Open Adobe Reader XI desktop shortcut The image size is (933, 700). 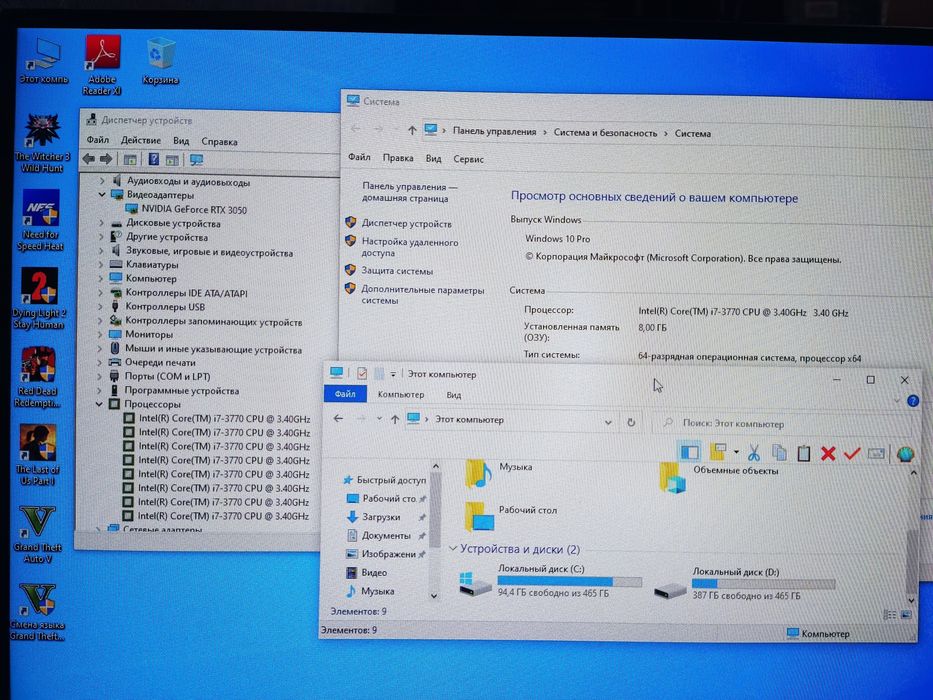click(x=102, y=64)
